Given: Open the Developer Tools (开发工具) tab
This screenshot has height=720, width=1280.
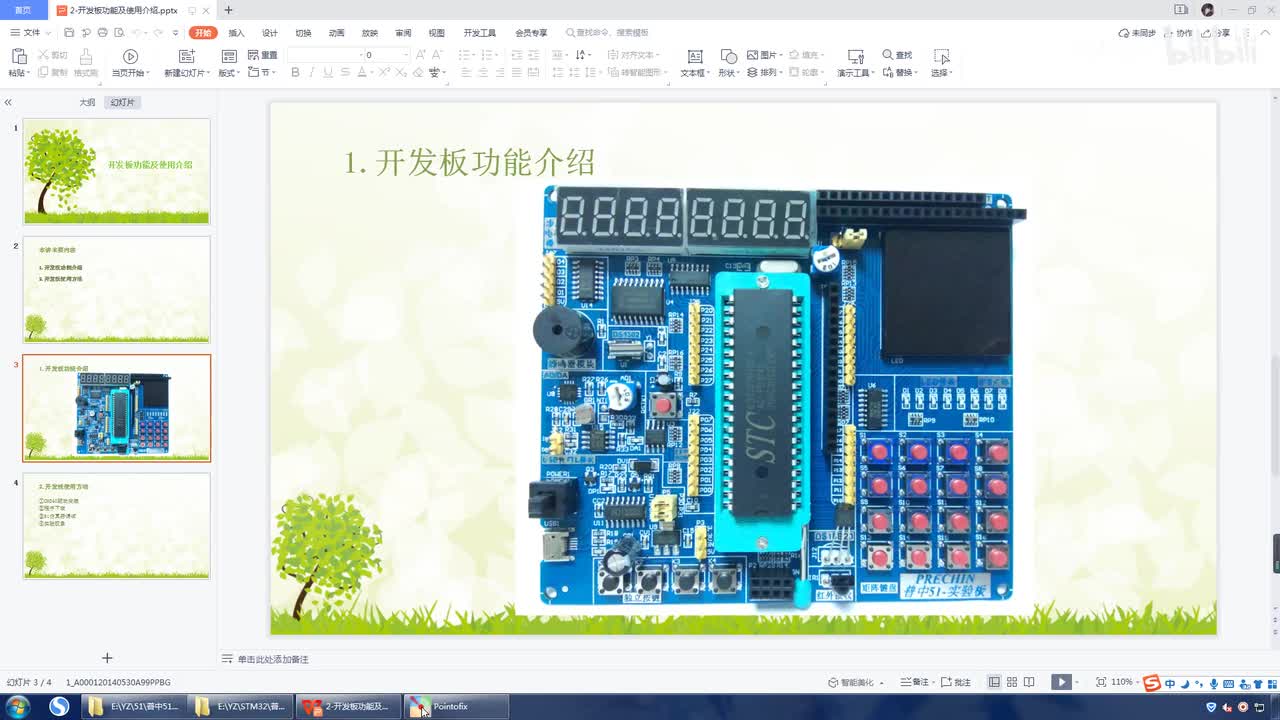Looking at the screenshot, I should coord(480,33).
